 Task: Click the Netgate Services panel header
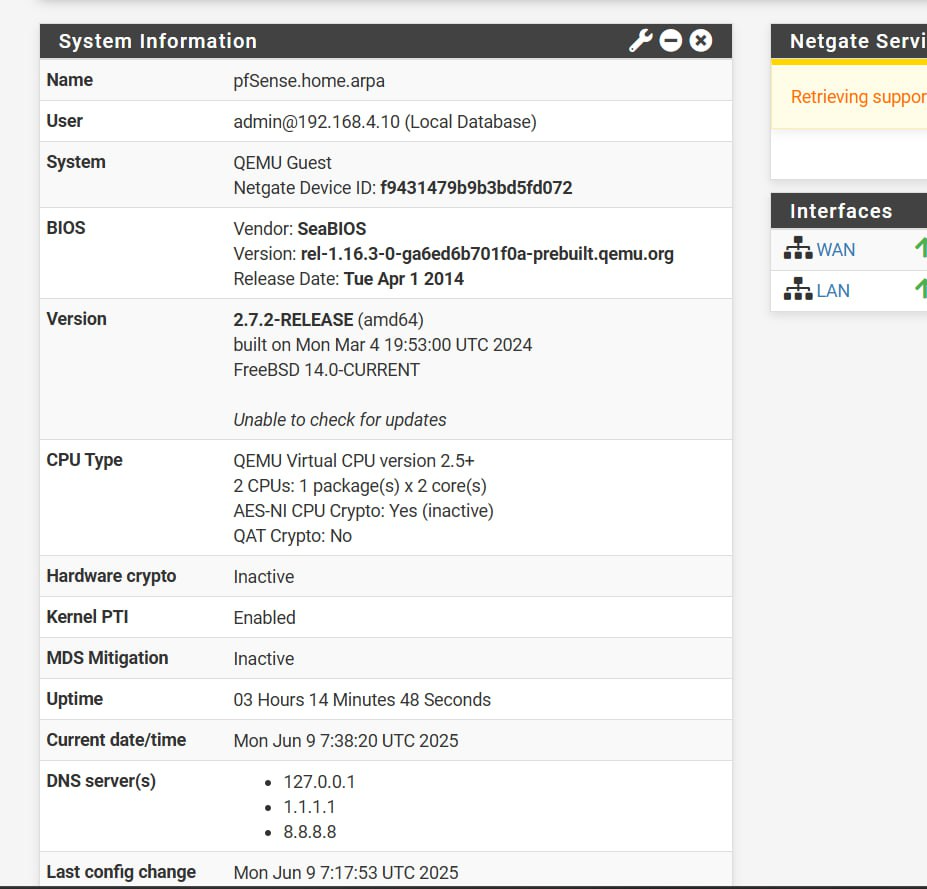[856, 41]
